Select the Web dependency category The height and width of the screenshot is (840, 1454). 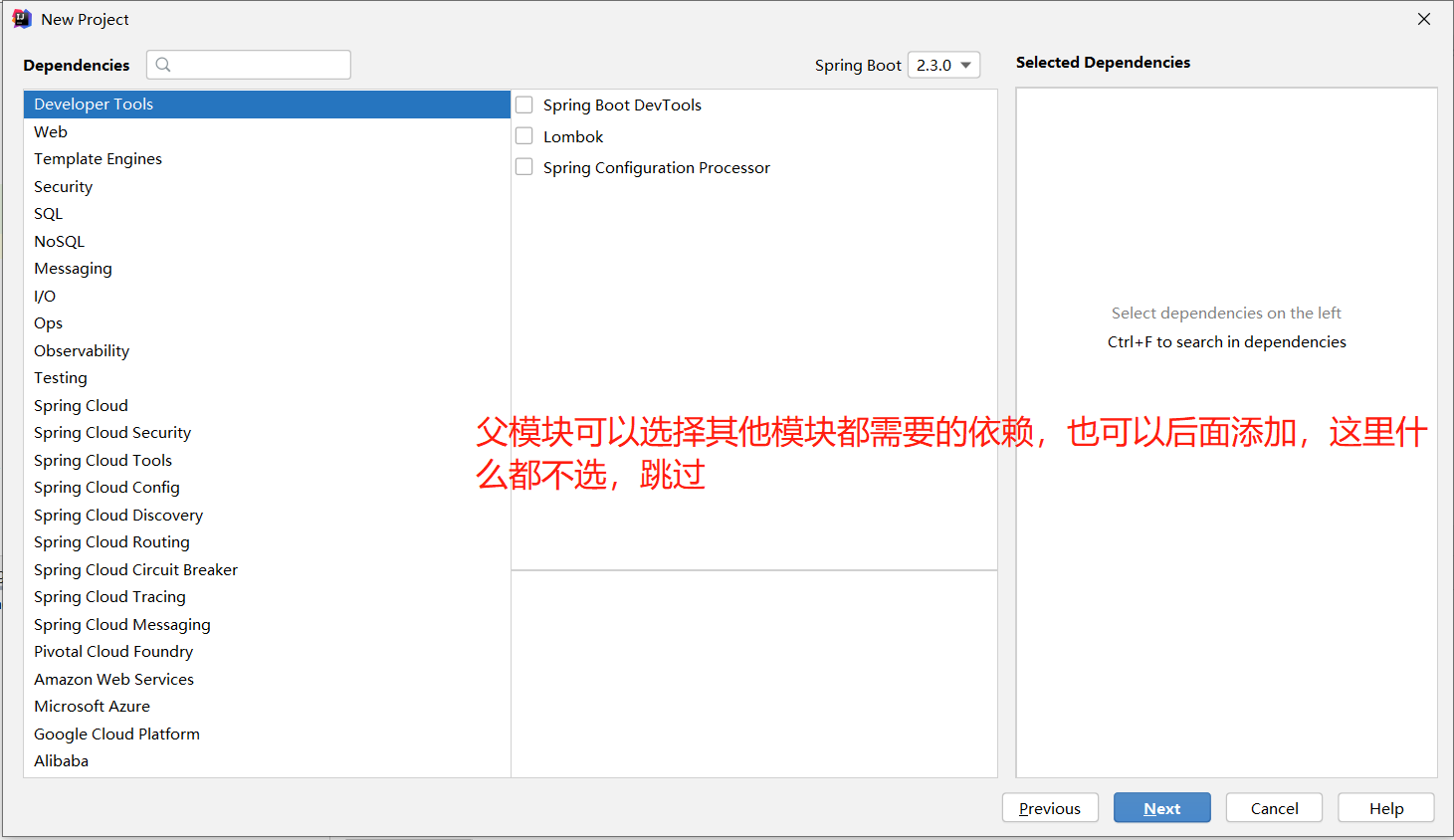tap(50, 130)
